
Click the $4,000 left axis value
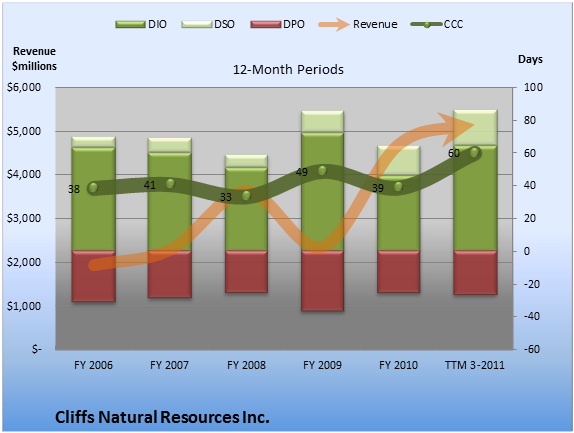point(24,175)
